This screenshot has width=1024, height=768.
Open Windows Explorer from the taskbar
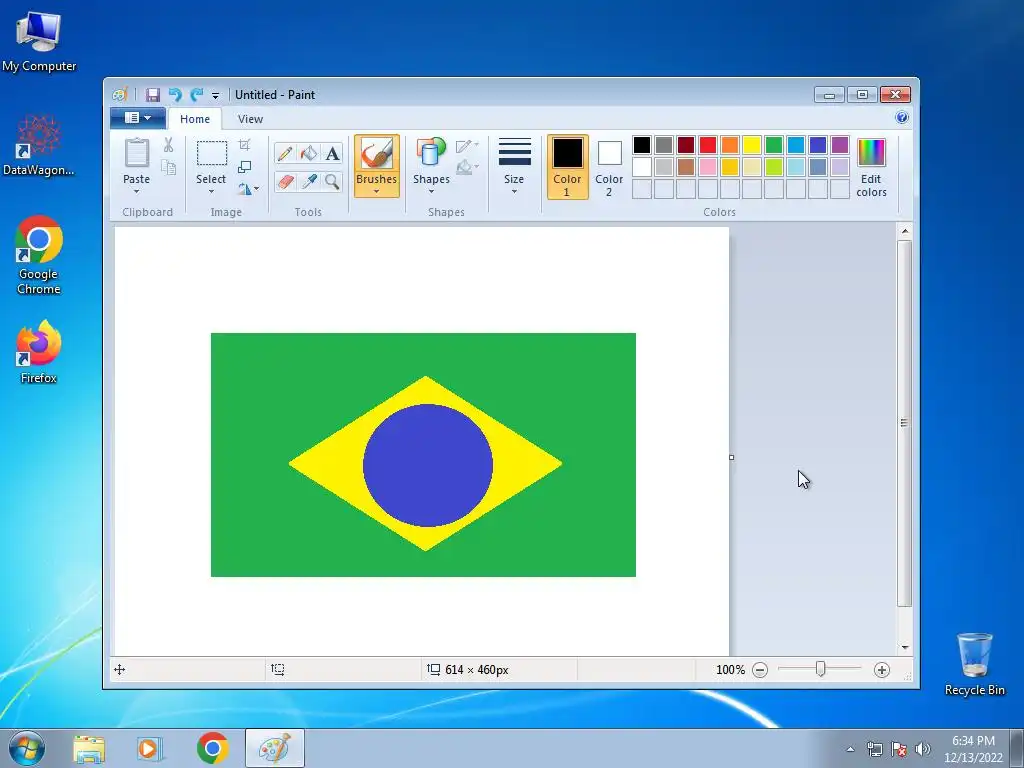[x=89, y=748]
